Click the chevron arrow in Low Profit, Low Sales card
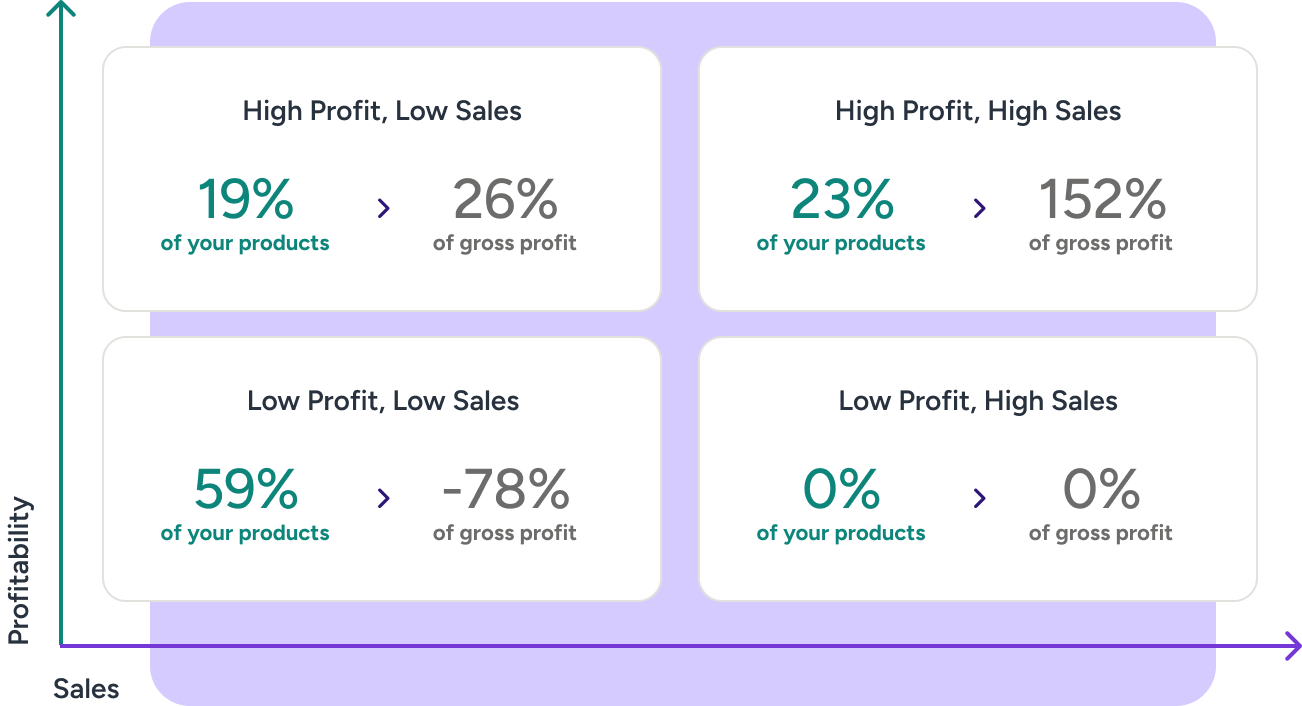 pos(384,498)
